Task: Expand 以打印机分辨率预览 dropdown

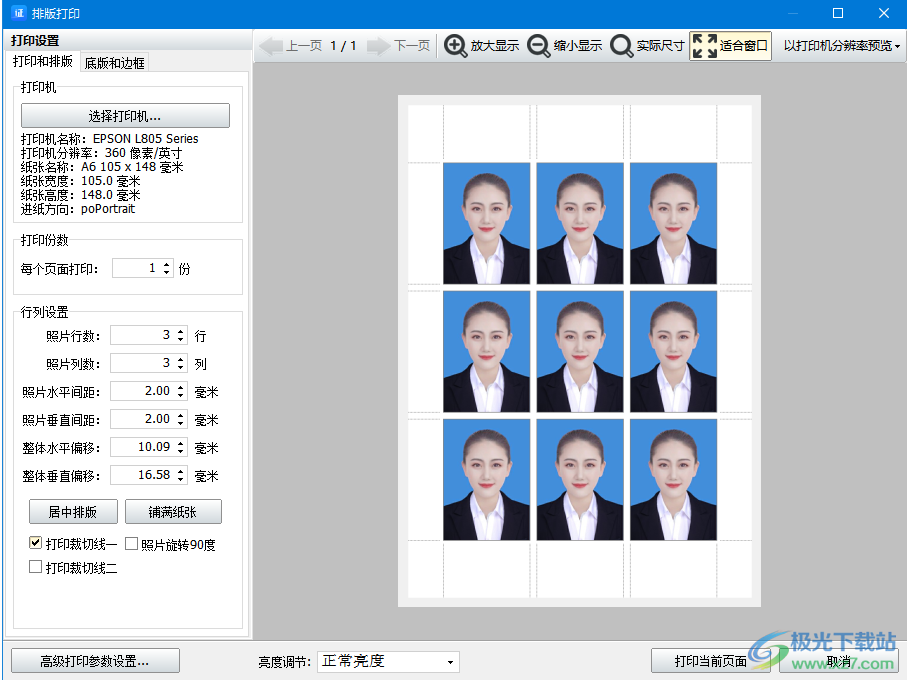Action: pyautogui.click(x=841, y=46)
